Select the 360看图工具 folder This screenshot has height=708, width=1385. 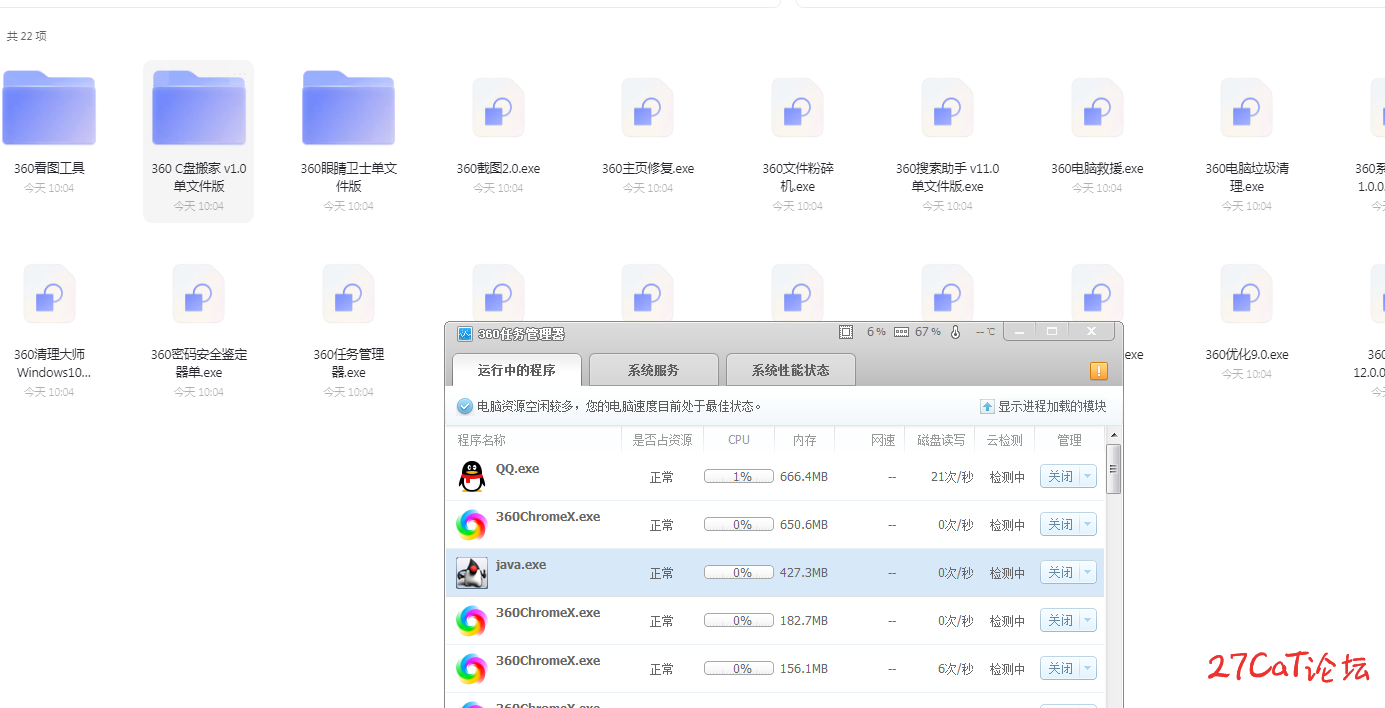coord(49,107)
